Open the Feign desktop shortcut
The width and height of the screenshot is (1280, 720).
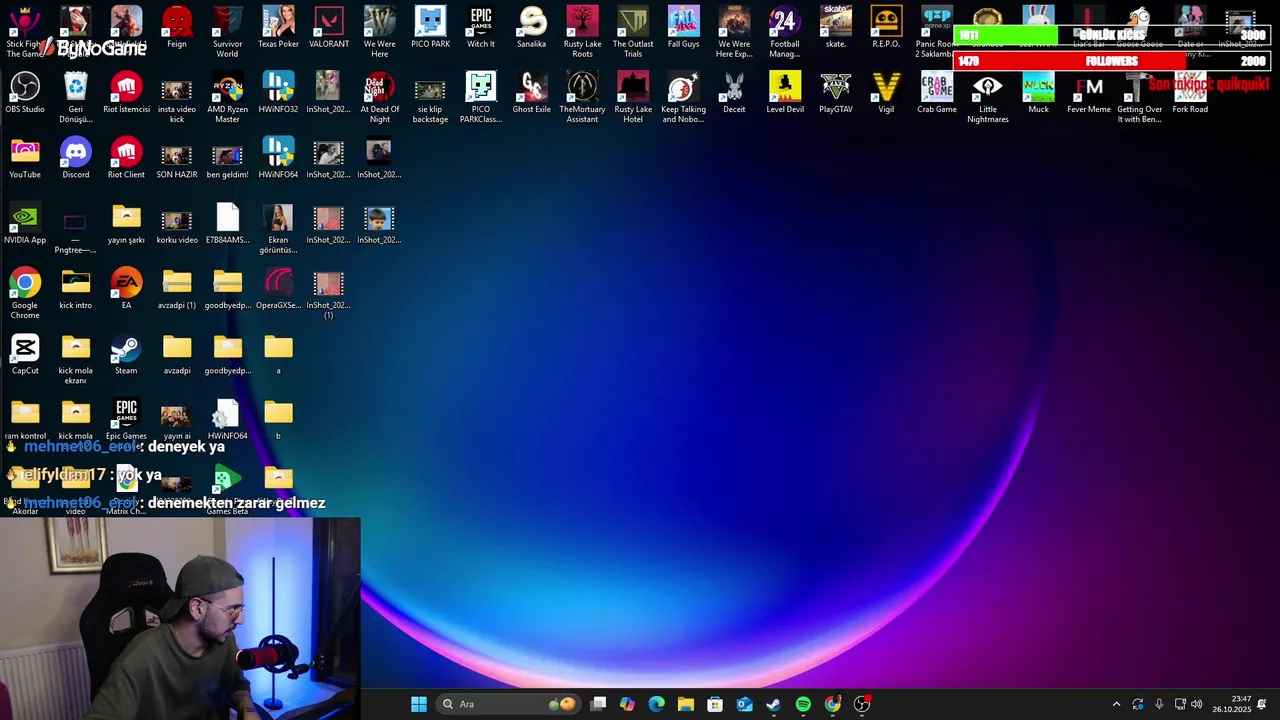pos(177,28)
